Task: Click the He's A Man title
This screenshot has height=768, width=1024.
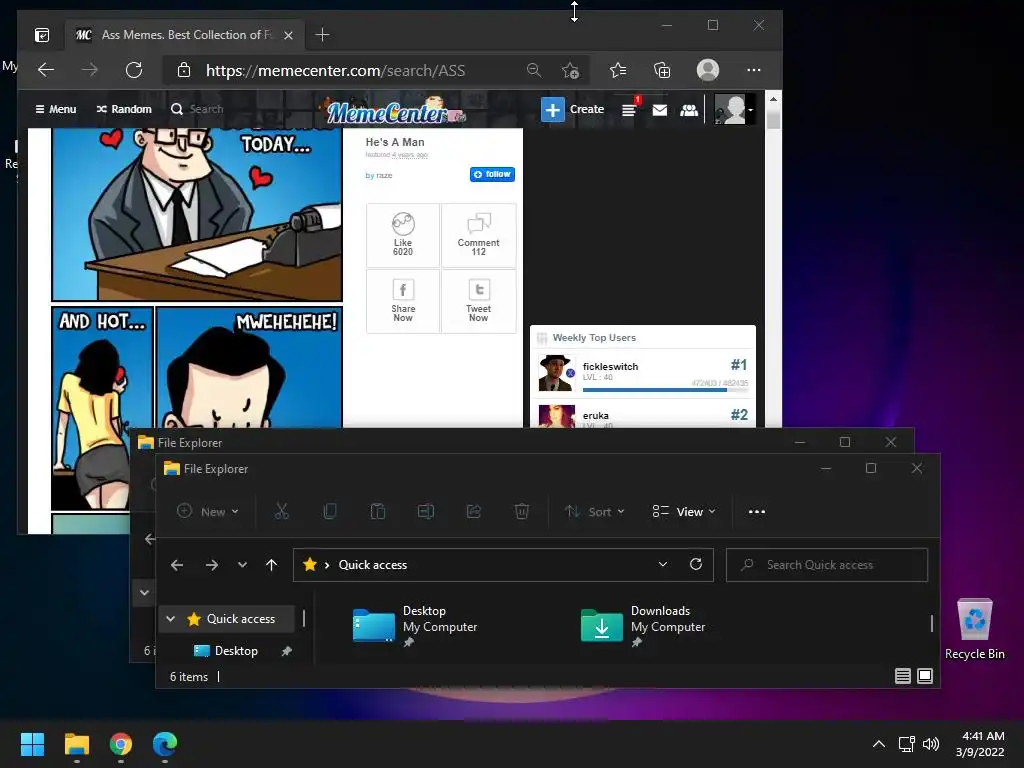Action: click(395, 142)
